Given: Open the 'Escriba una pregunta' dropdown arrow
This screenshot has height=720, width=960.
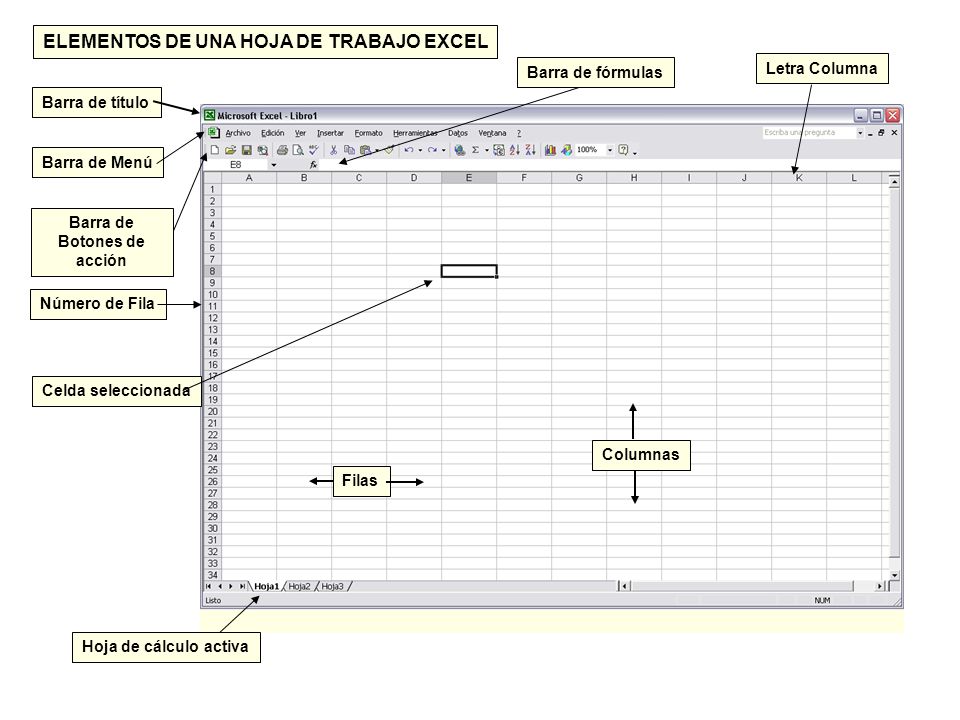Looking at the screenshot, I should (x=860, y=132).
